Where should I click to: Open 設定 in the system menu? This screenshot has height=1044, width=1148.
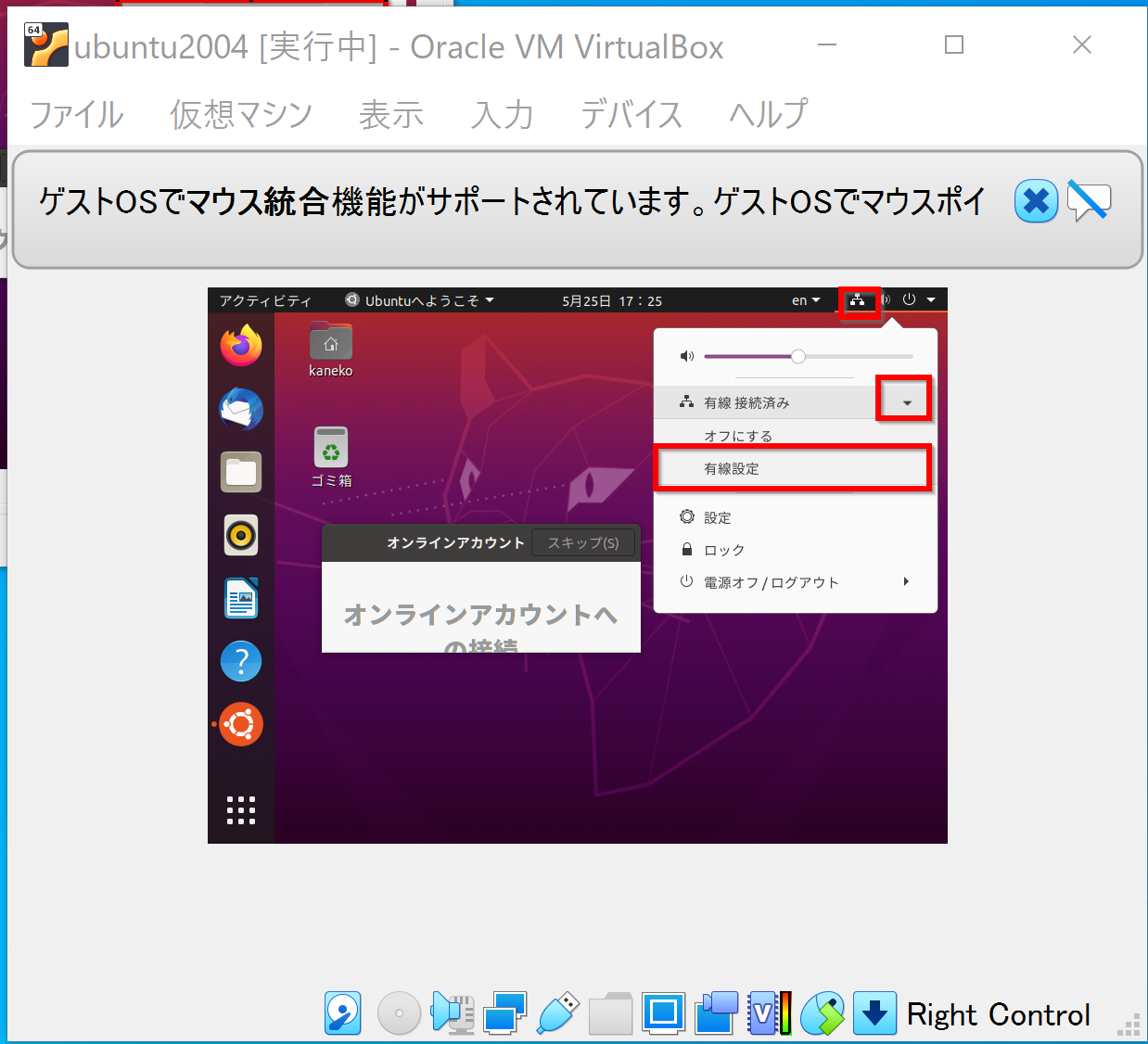[x=796, y=517]
